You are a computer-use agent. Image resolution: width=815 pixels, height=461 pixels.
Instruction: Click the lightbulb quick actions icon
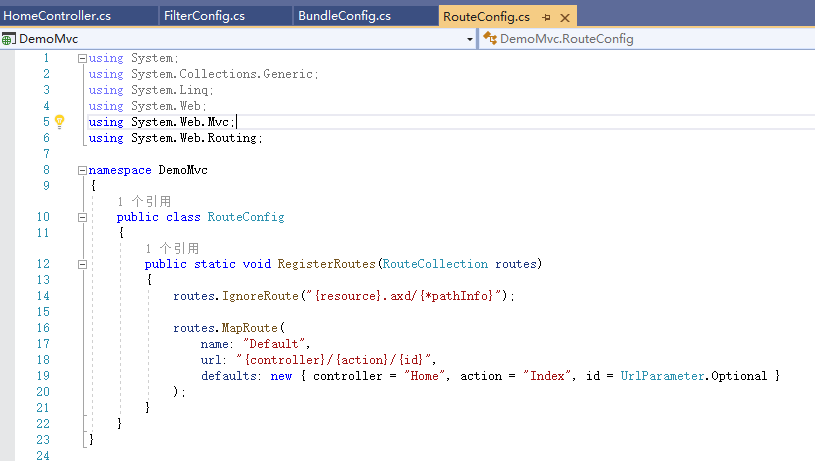[x=60, y=122]
